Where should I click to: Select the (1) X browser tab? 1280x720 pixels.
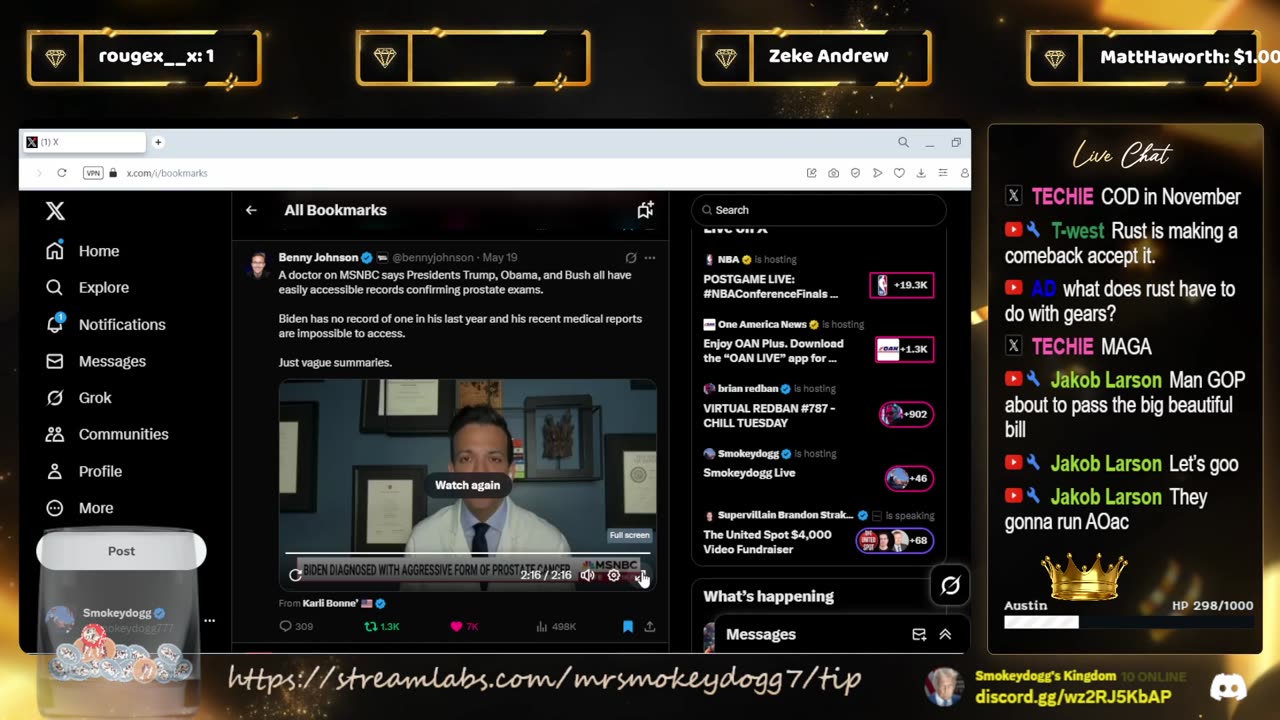pyautogui.click(x=84, y=142)
